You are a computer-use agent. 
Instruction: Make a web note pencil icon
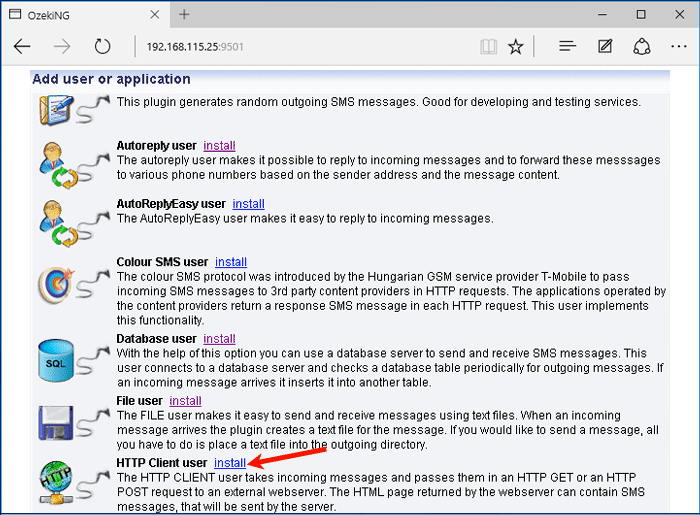coord(605,46)
